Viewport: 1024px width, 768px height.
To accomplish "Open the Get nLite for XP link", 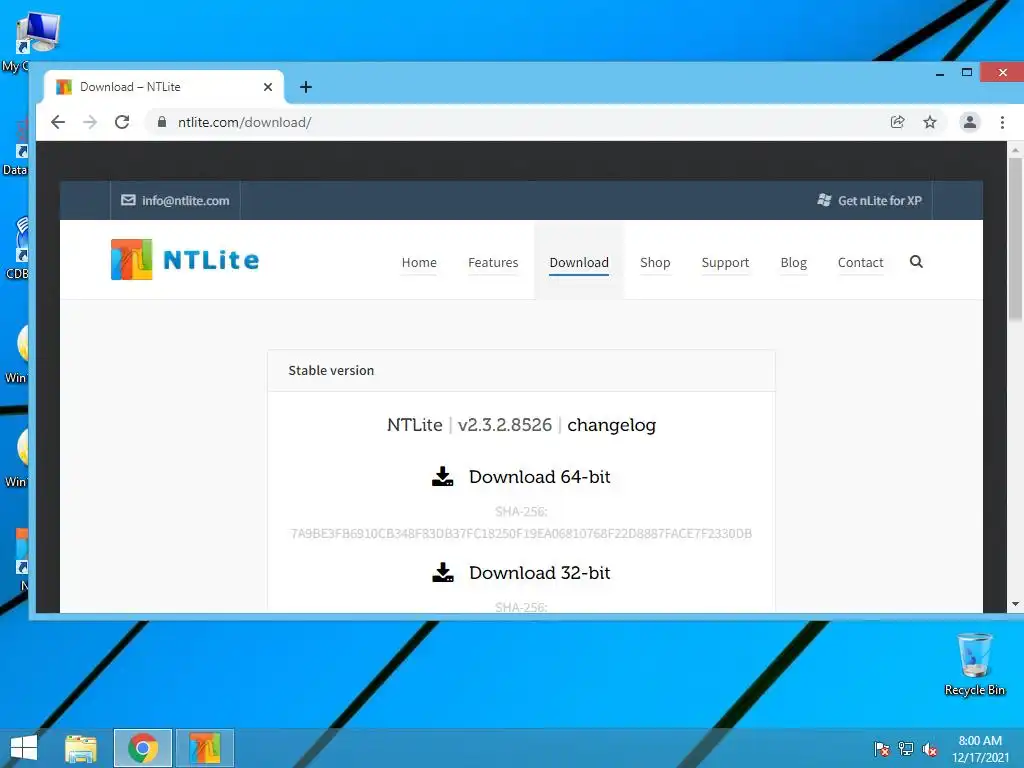I will point(880,200).
